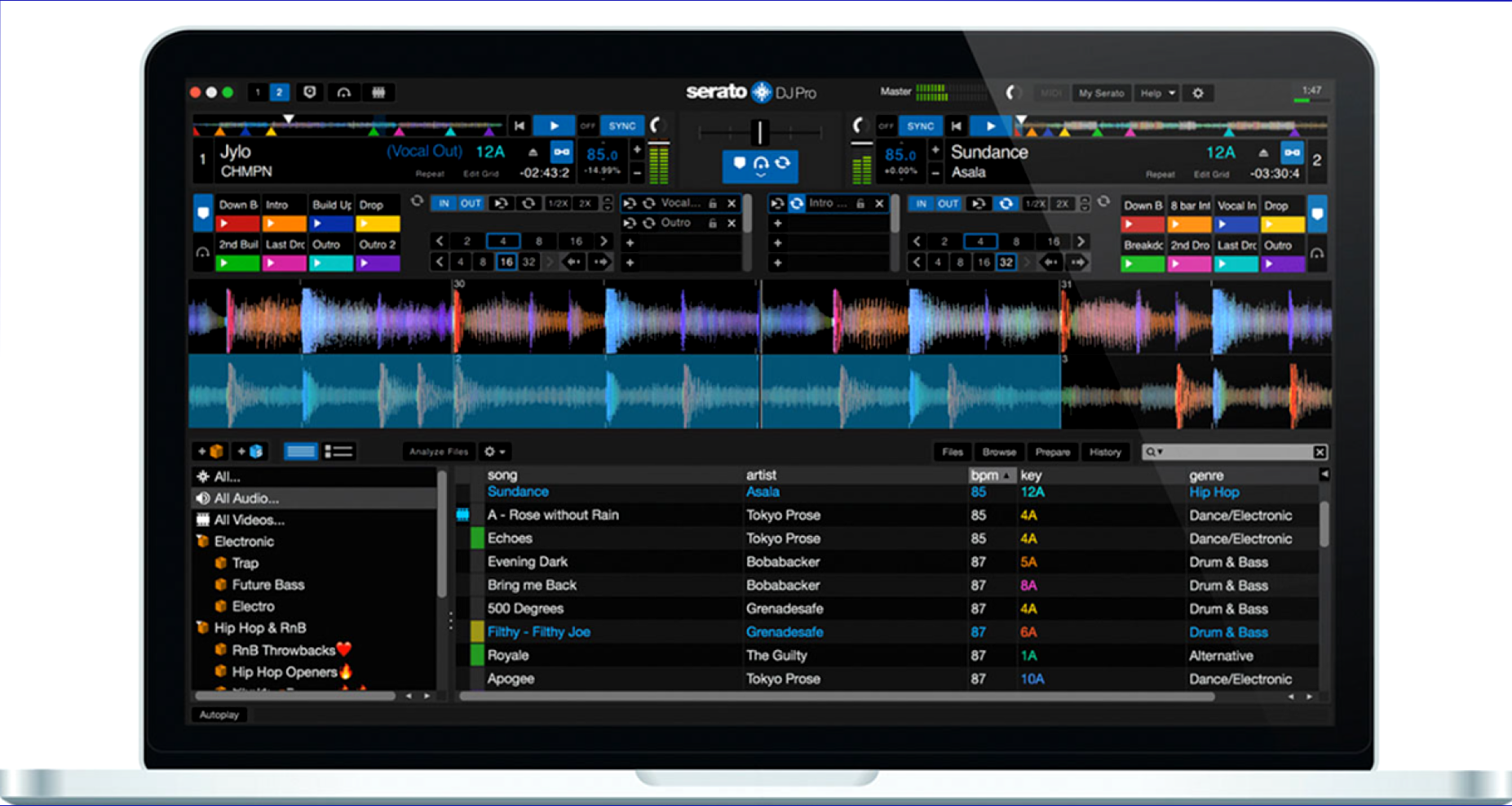Toggle keylock next to 12A on deck 1
The height and width of the screenshot is (806, 1512).
pos(560,152)
